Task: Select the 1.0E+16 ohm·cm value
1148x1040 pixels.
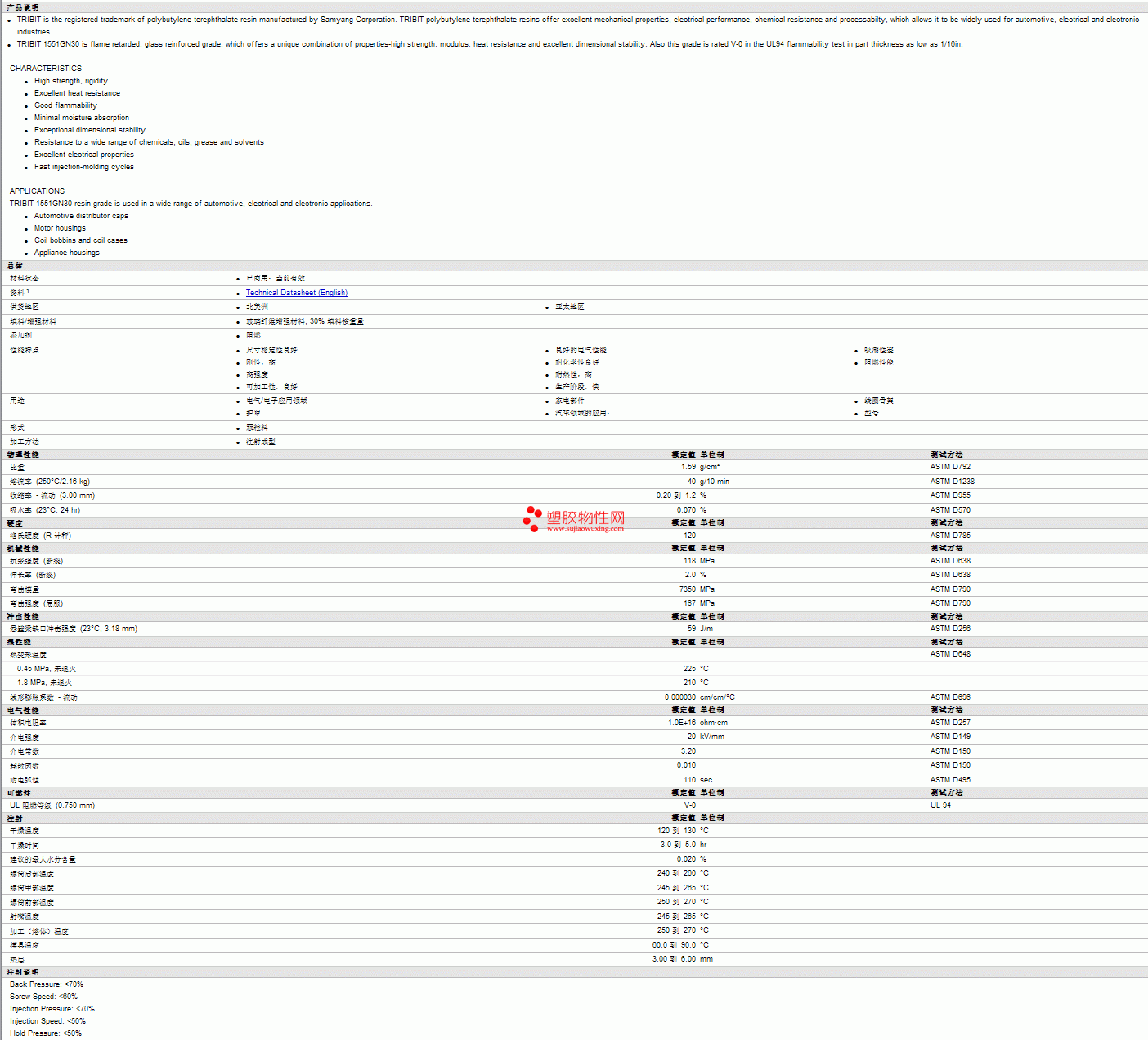Action: click(697, 723)
